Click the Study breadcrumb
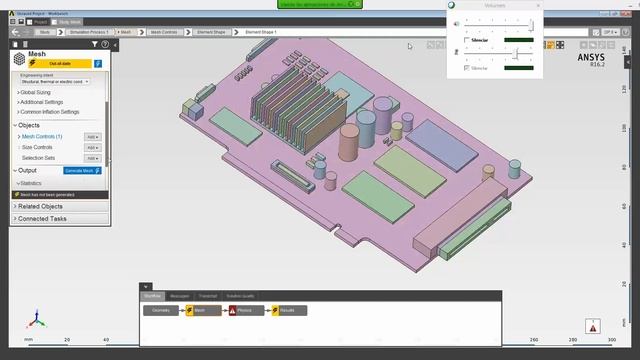640x360 pixels. (45, 32)
